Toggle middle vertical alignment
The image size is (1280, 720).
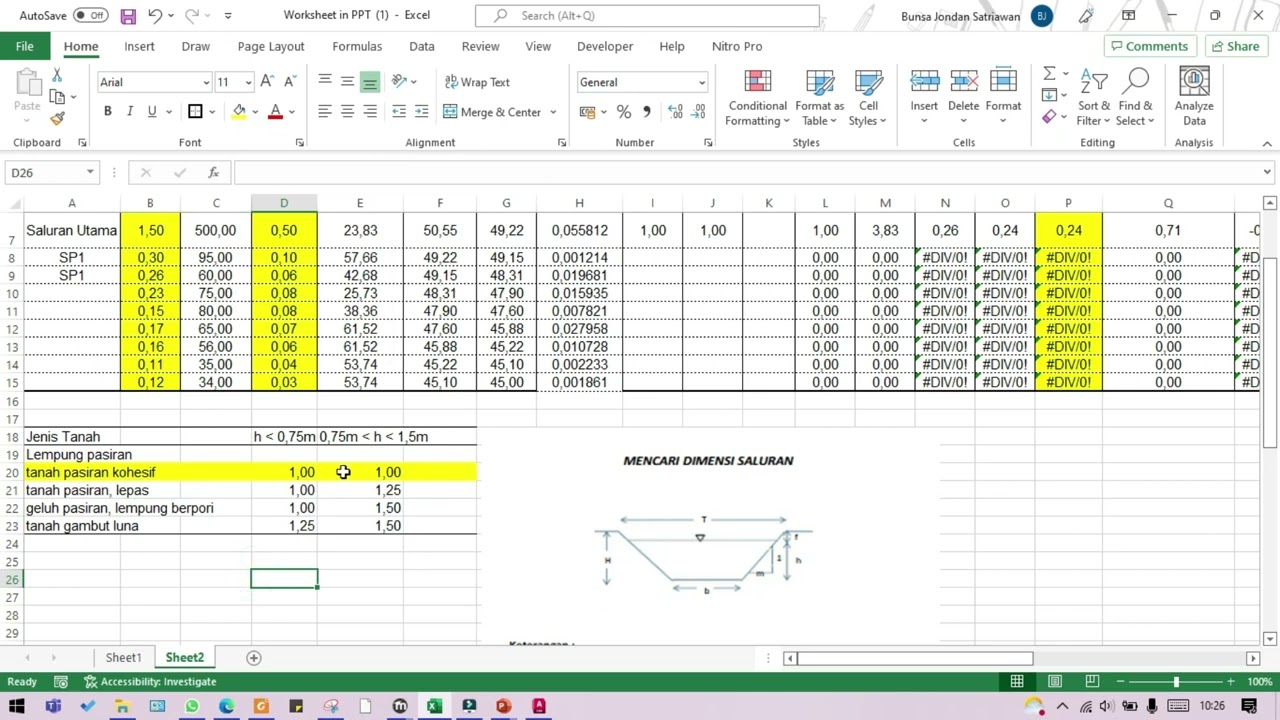pos(347,82)
